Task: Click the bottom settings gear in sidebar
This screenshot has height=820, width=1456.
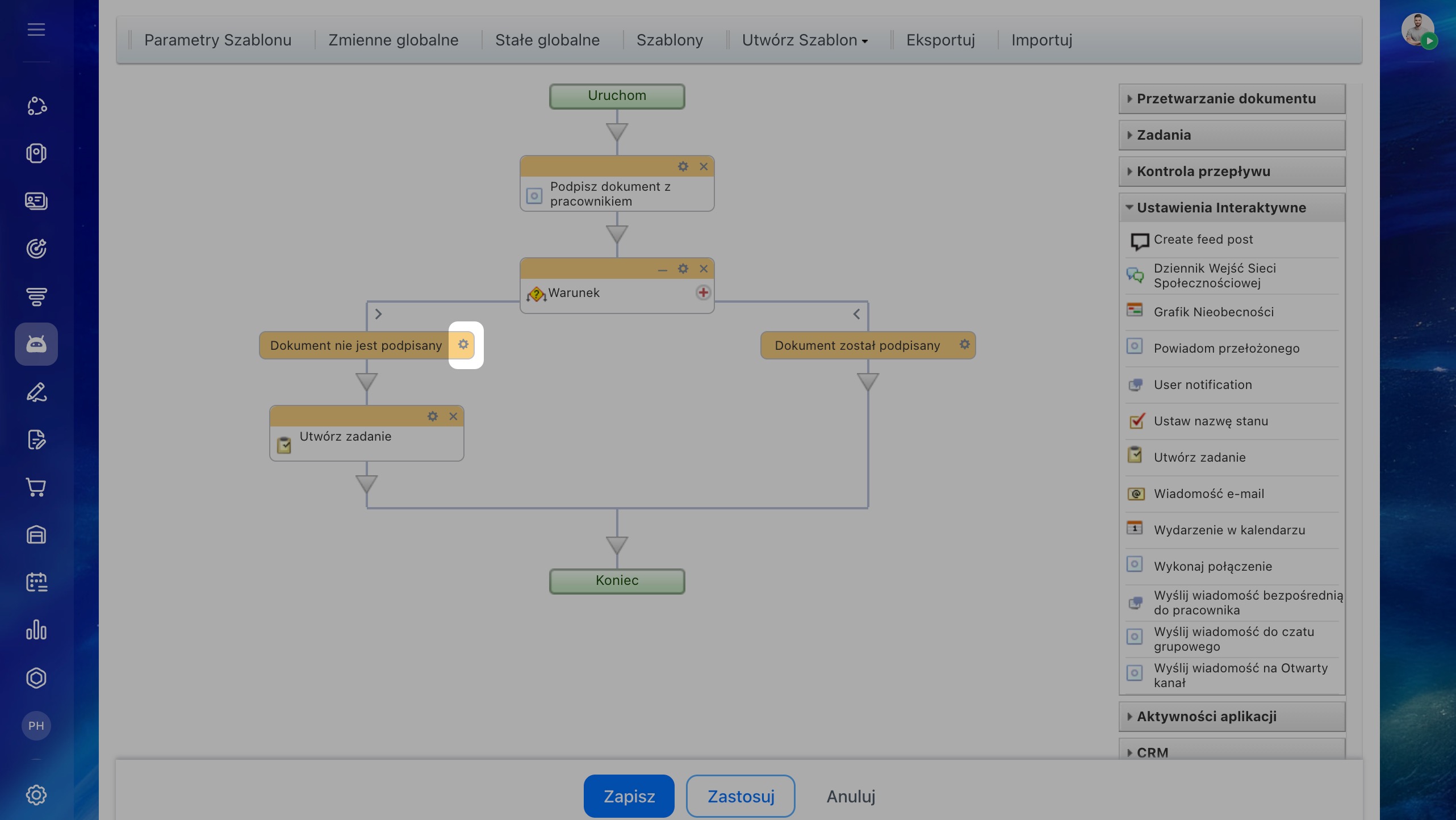Action: click(x=36, y=795)
